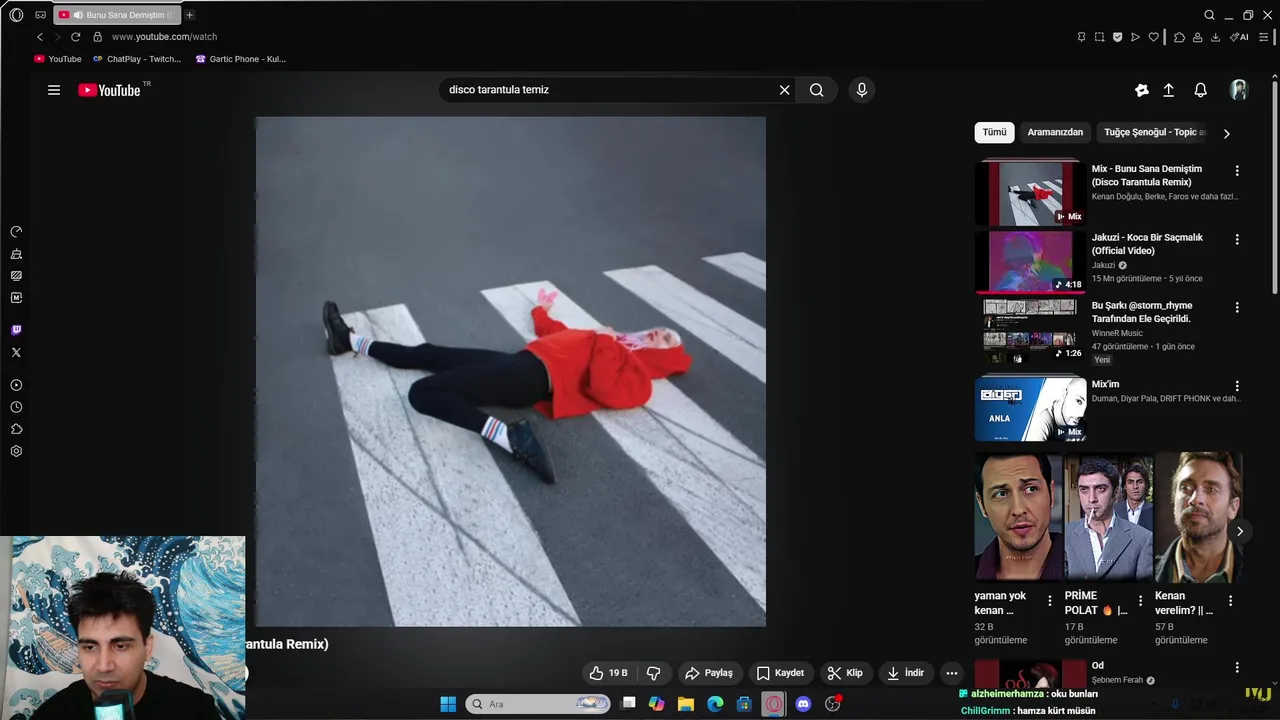Open the YouTube guide hamburger menu
The image size is (1280, 720).
click(54, 90)
